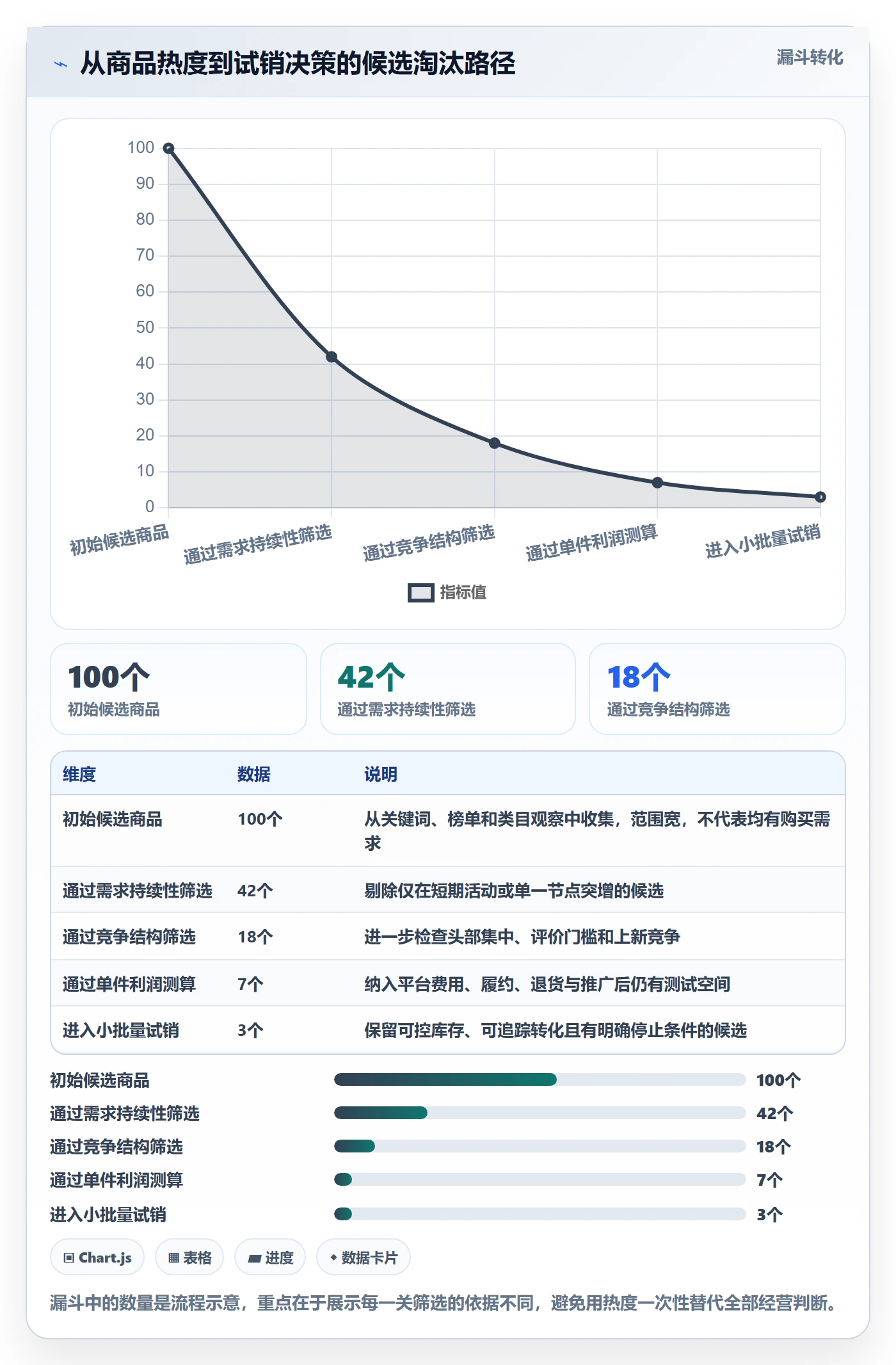Click the table value 18个
Image resolution: width=896 pixels, height=1365 pixels.
pos(255,937)
